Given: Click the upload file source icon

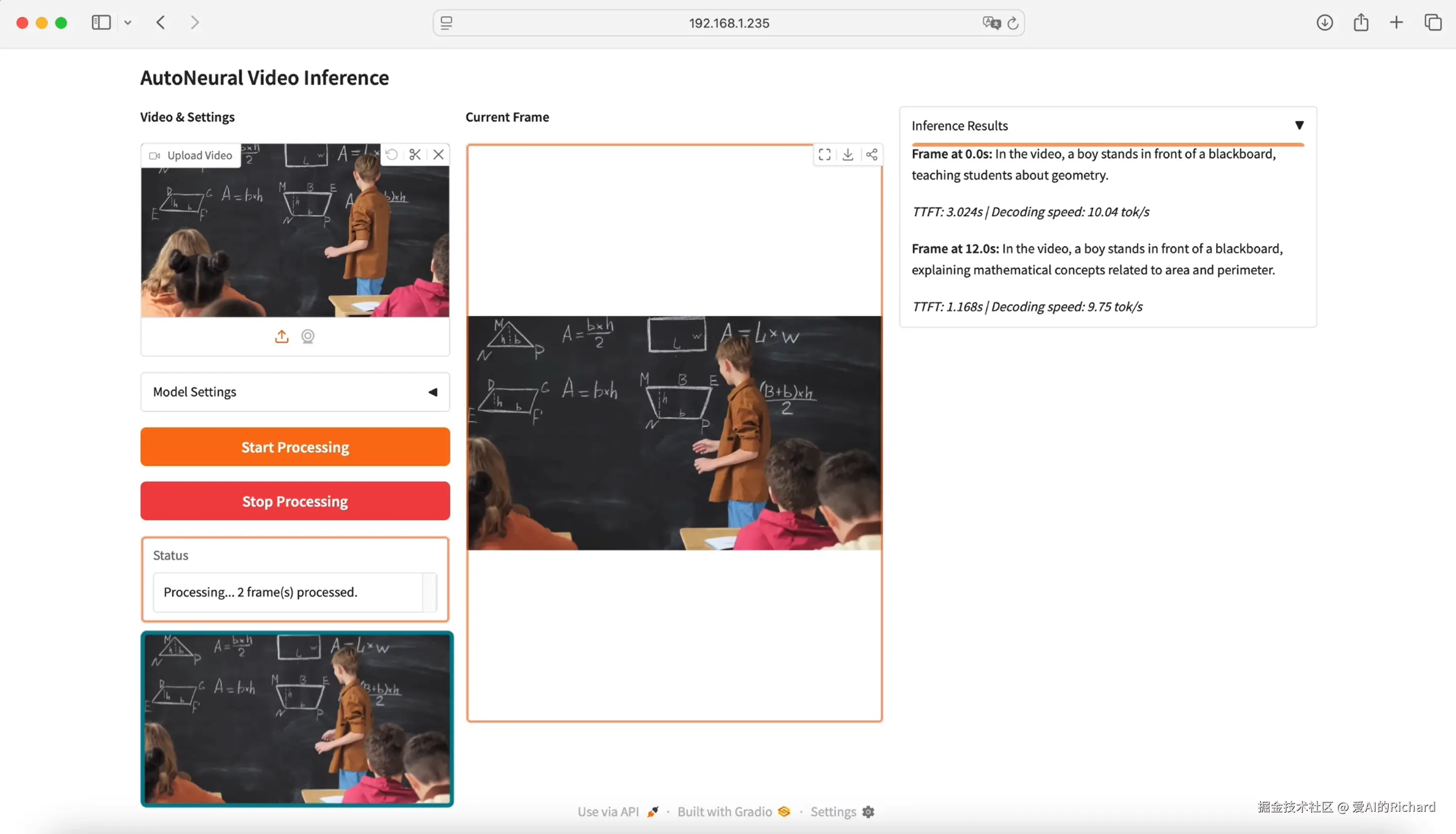Looking at the screenshot, I should click(282, 337).
